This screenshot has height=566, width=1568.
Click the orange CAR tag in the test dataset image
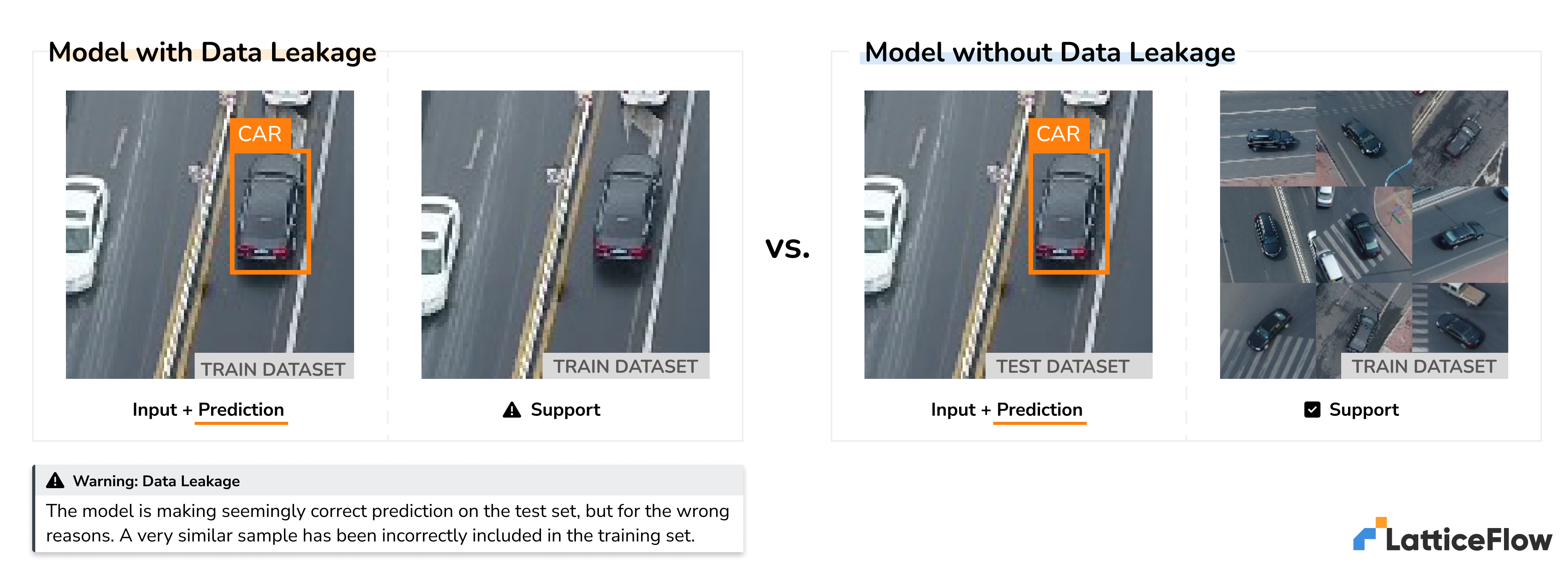pyautogui.click(x=1058, y=134)
